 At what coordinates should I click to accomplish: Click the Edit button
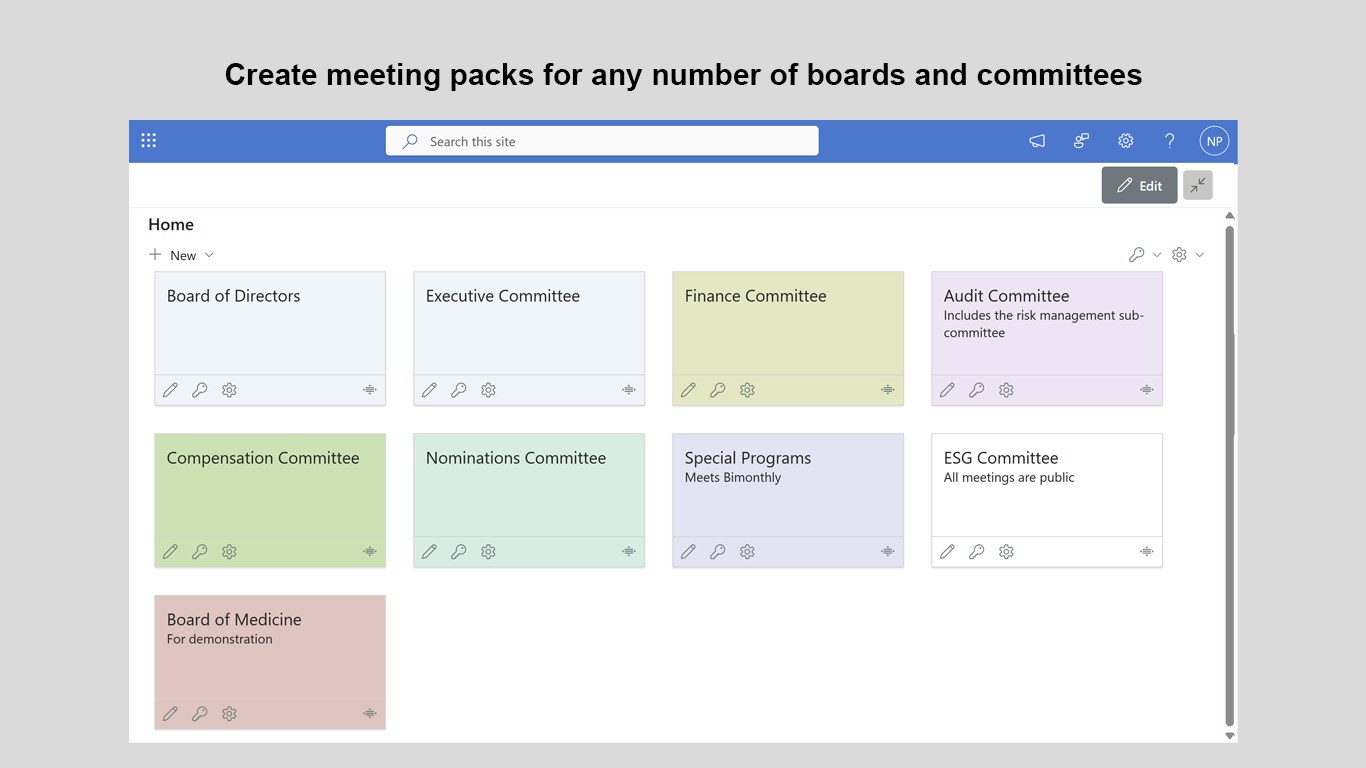[1139, 185]
